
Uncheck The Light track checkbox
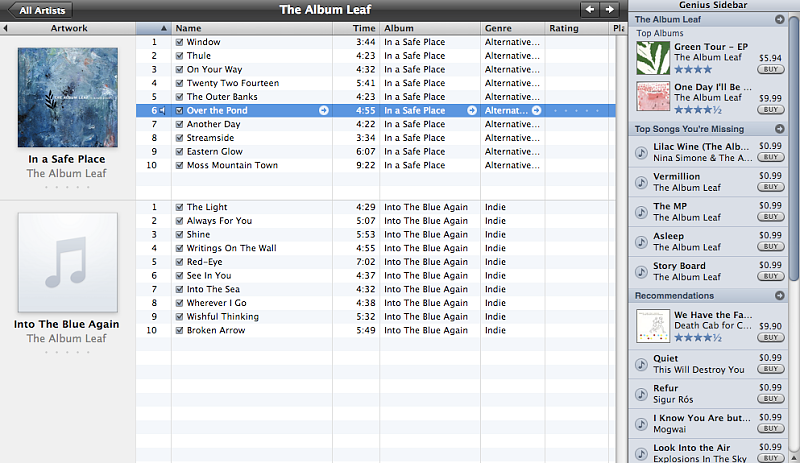(179, 207)
